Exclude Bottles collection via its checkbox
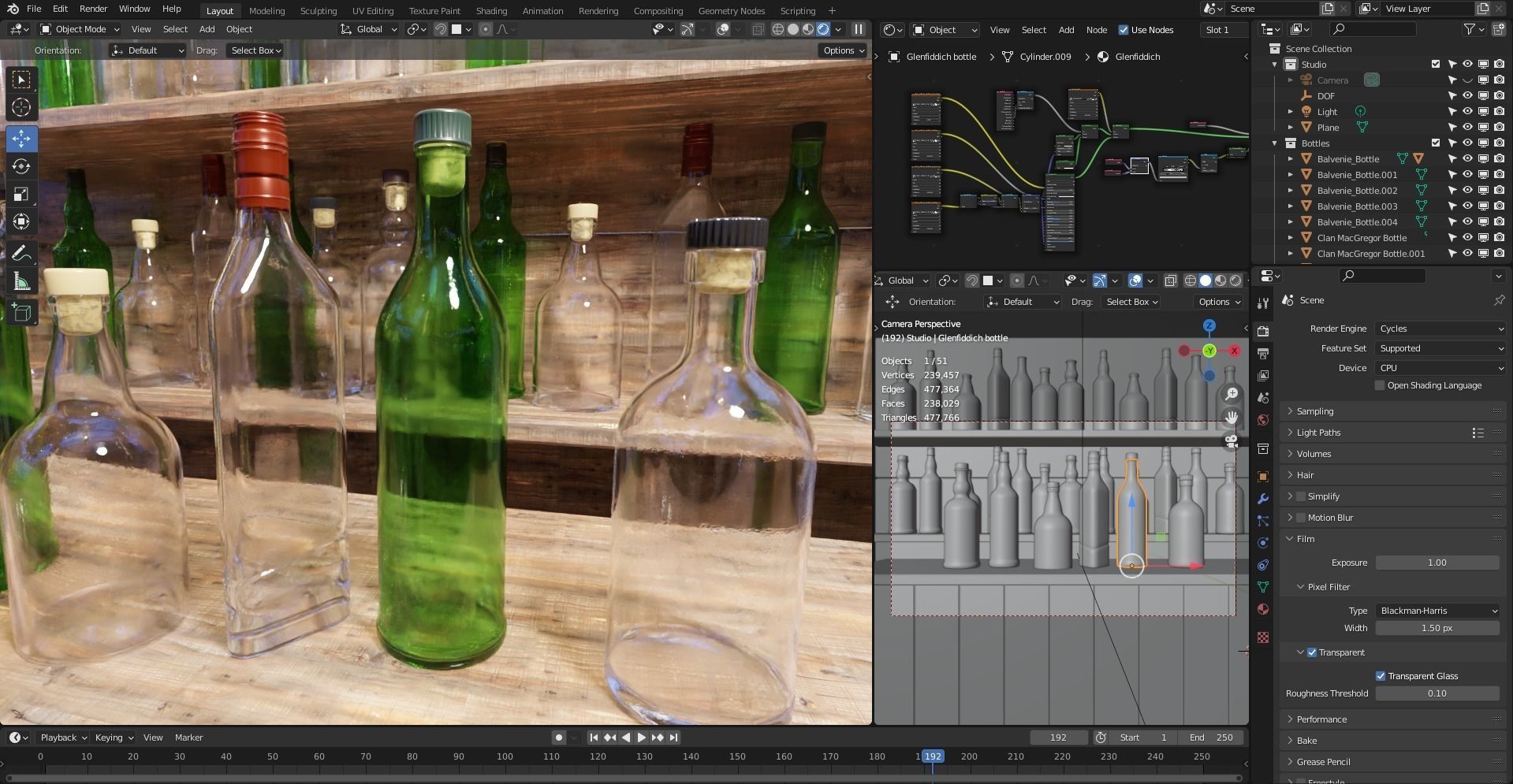The width and height of the screenshot is (1513, 784). [x=1436, y=143]
